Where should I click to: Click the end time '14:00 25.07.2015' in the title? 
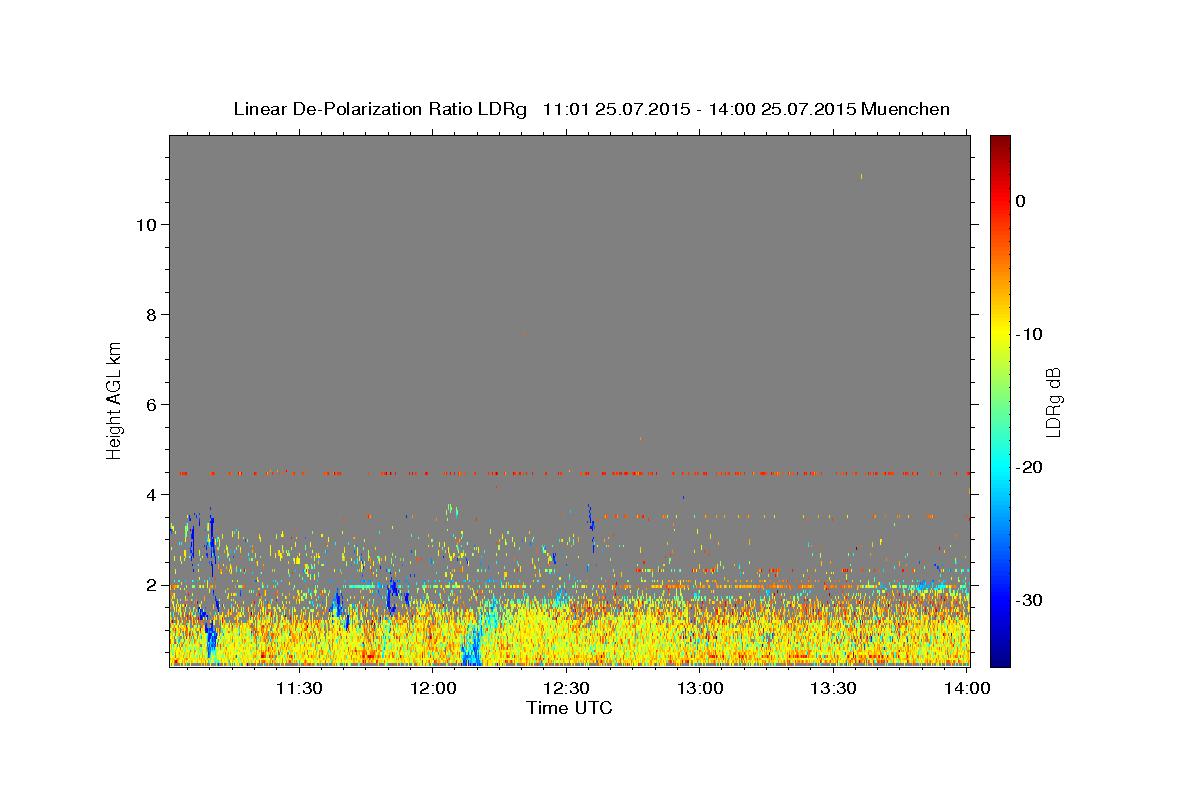(x=782, y=109)
